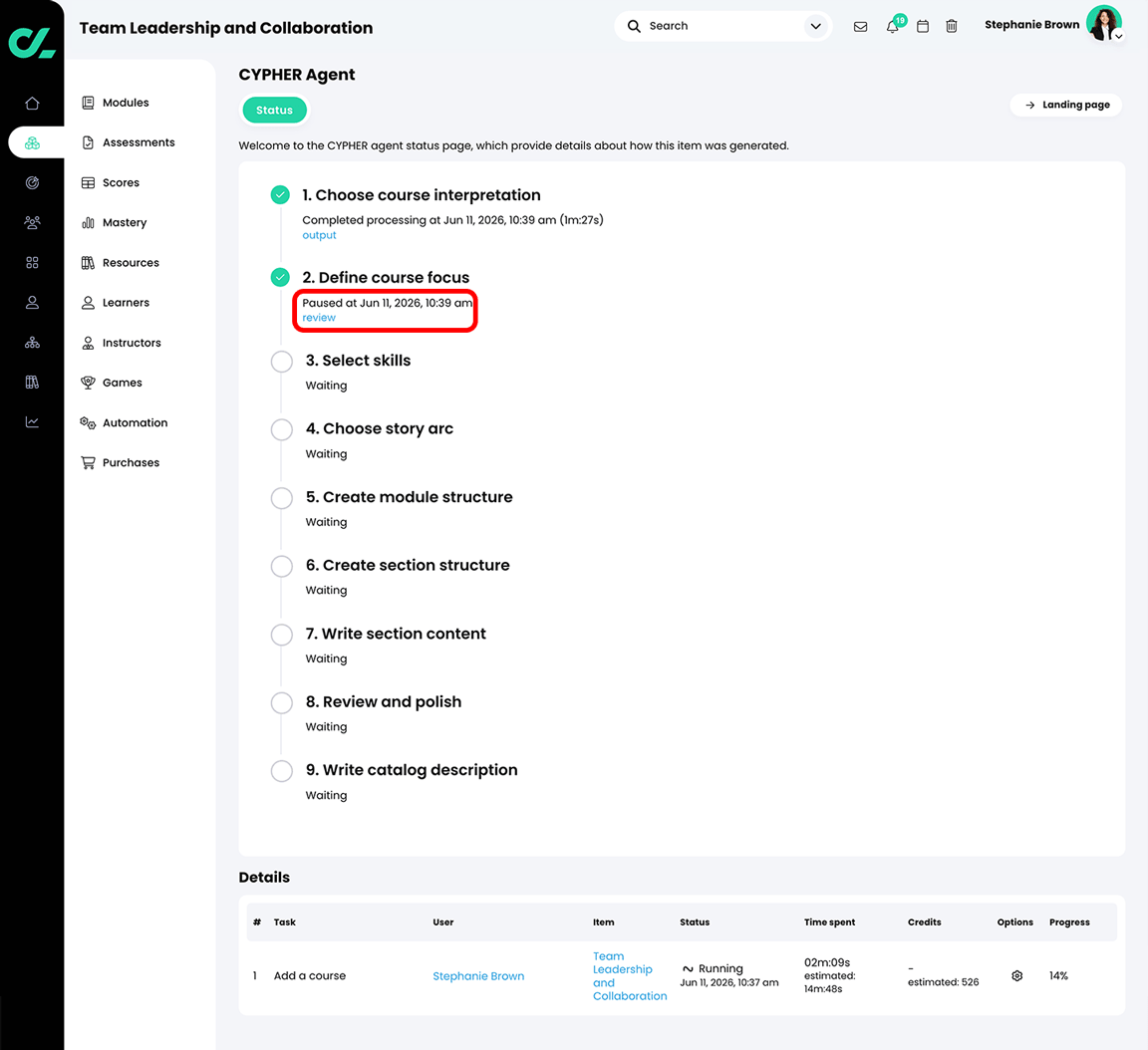
Task: Click the step circle for Create module structure
Action: [282, 498]
